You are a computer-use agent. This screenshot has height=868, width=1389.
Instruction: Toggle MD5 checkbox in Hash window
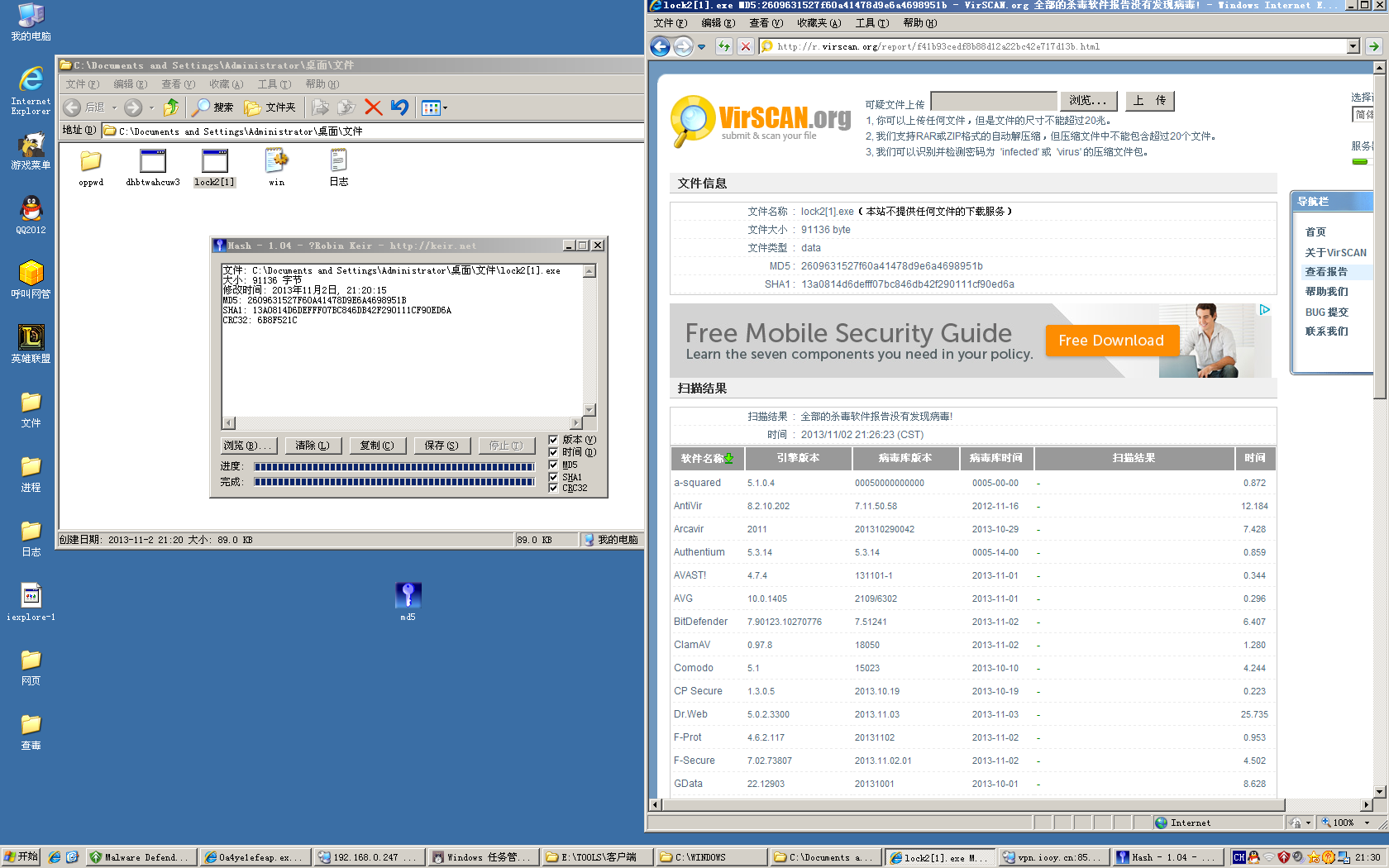pos(553,465)
